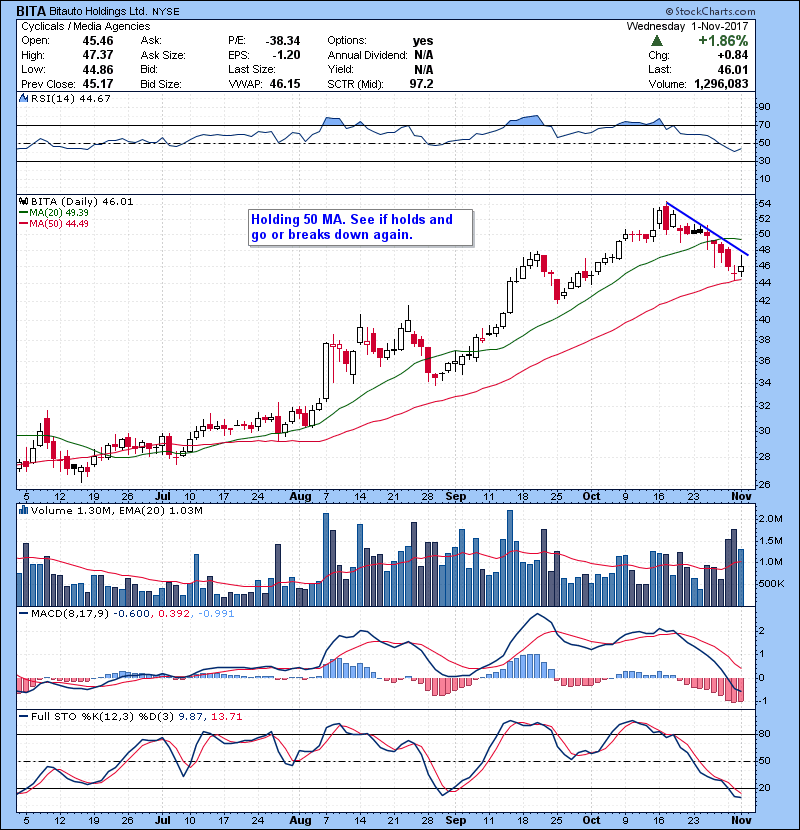Click the Ask Size: label
Image resolution: width=800 pixels, height=830 pixels.
point(163,55)
